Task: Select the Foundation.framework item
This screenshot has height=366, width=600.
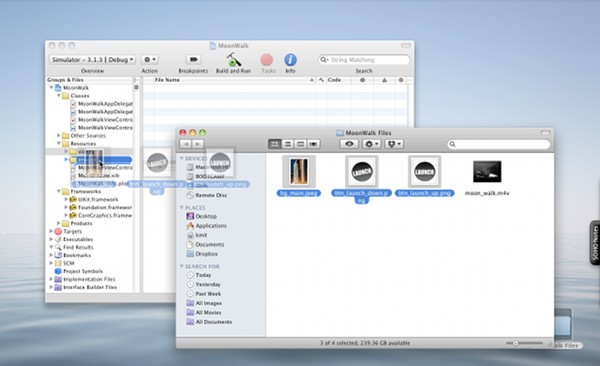Action: click(101, 208)
